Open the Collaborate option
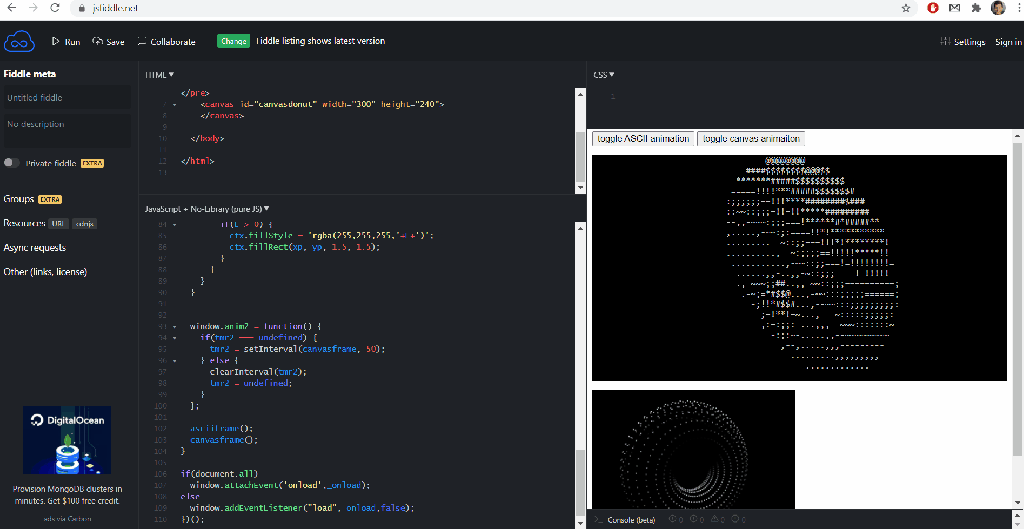1024x529 pixels. click(166, 42)
